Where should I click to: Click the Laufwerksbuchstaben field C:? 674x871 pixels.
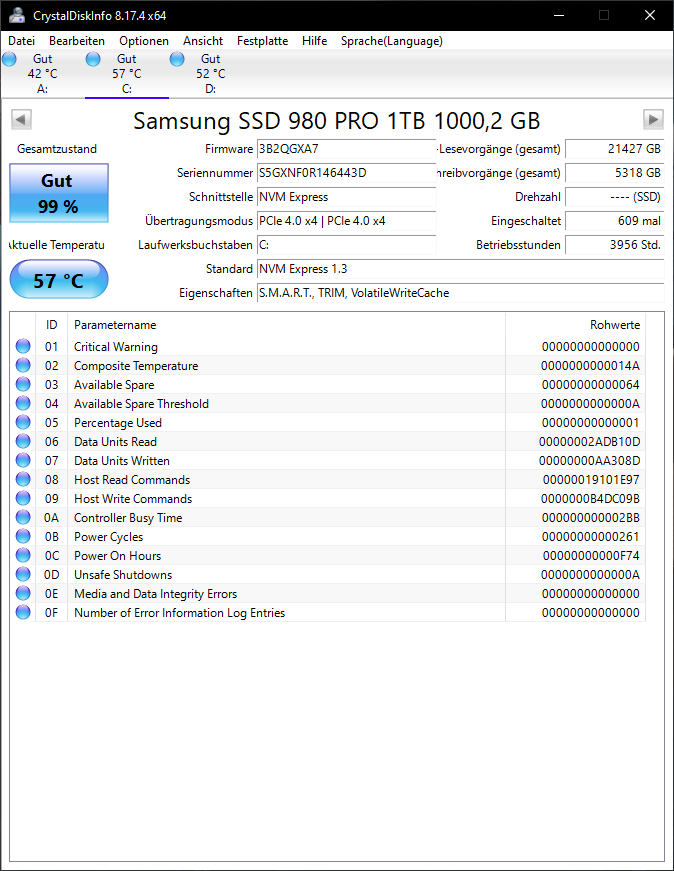(x=346, y=245)
